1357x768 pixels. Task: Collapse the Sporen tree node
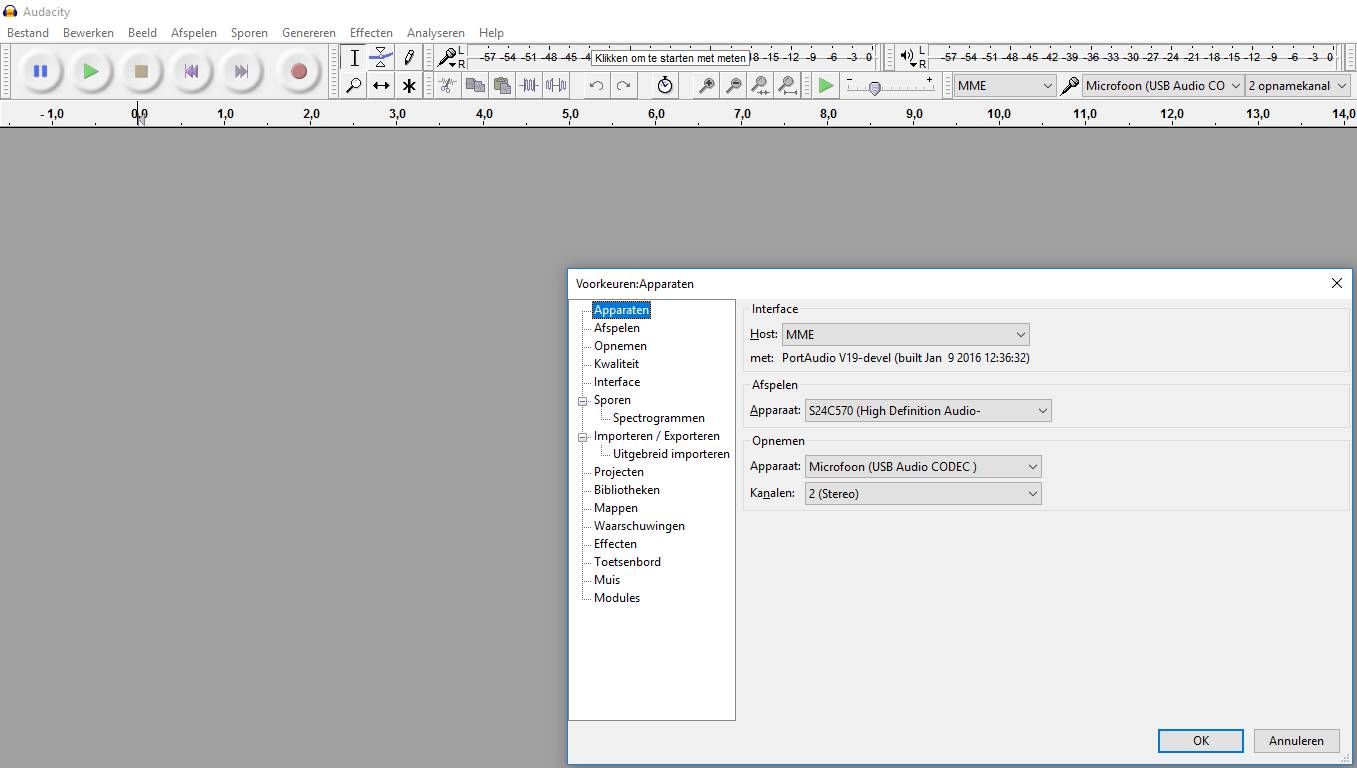583,400
